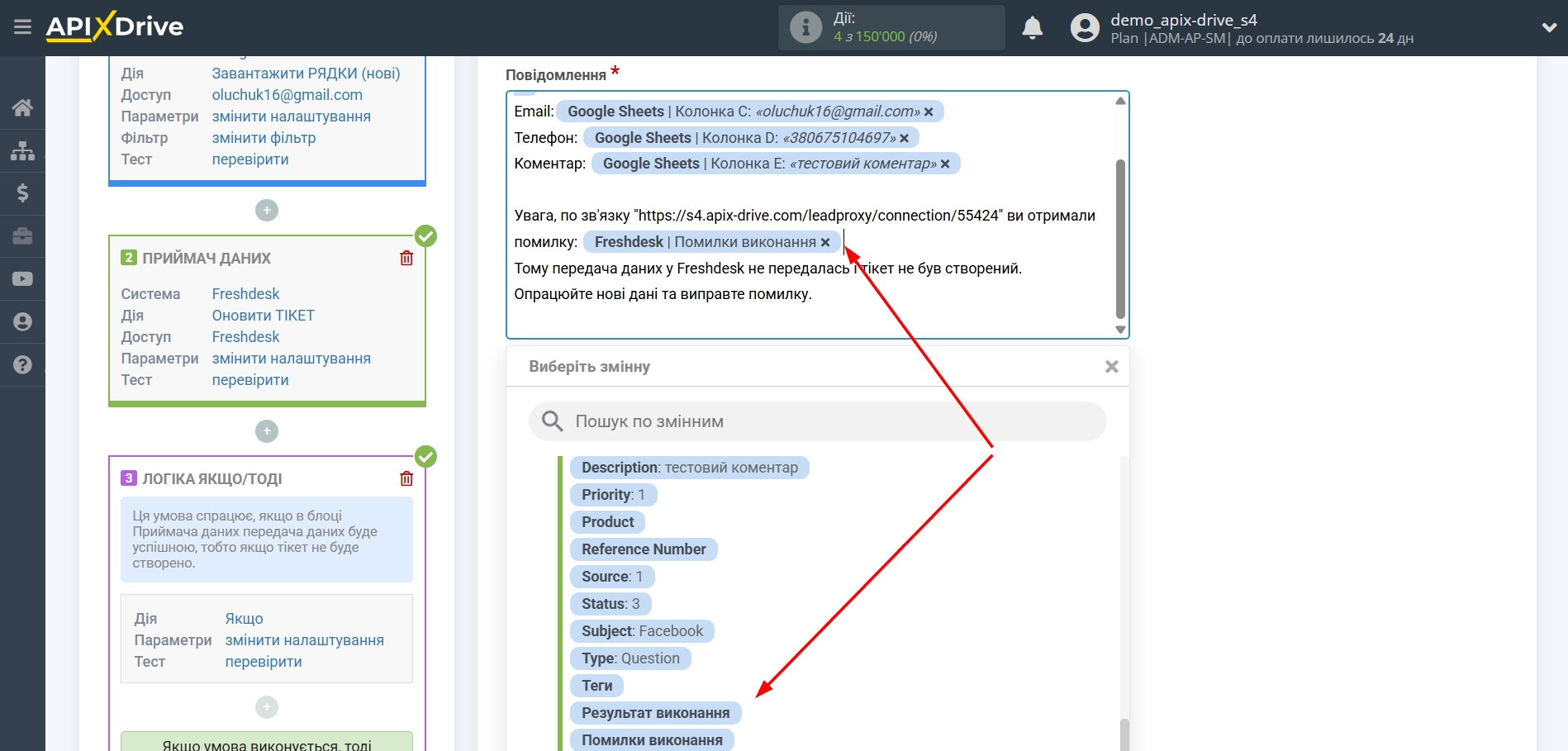Viewport: 1568px width, 751px height.
Task: Insert the Результат виконання variable
Action: point(656,713)
